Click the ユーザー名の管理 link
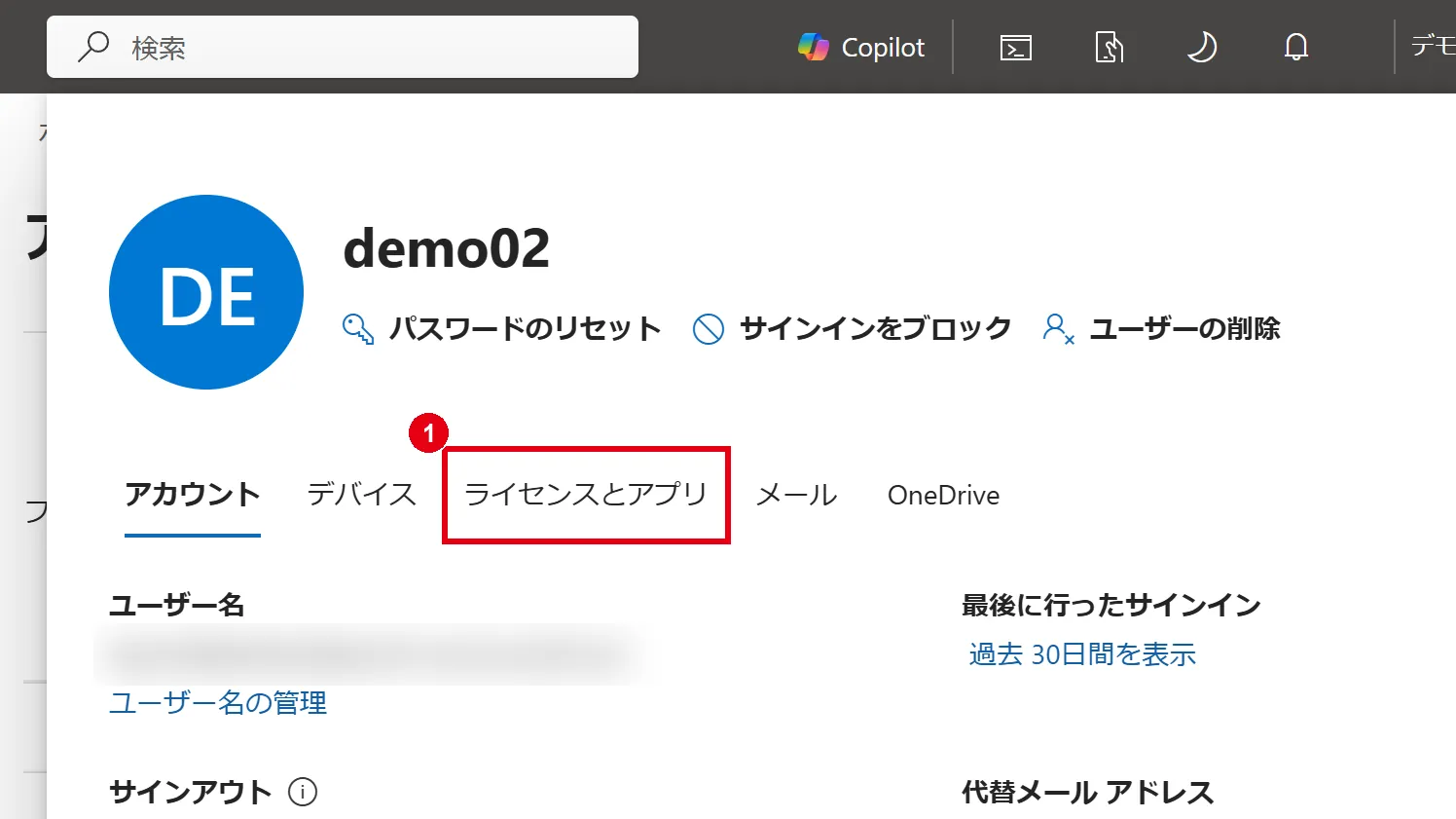The height and width of the screenshot is (819, 1456). [x=218, y=702]
